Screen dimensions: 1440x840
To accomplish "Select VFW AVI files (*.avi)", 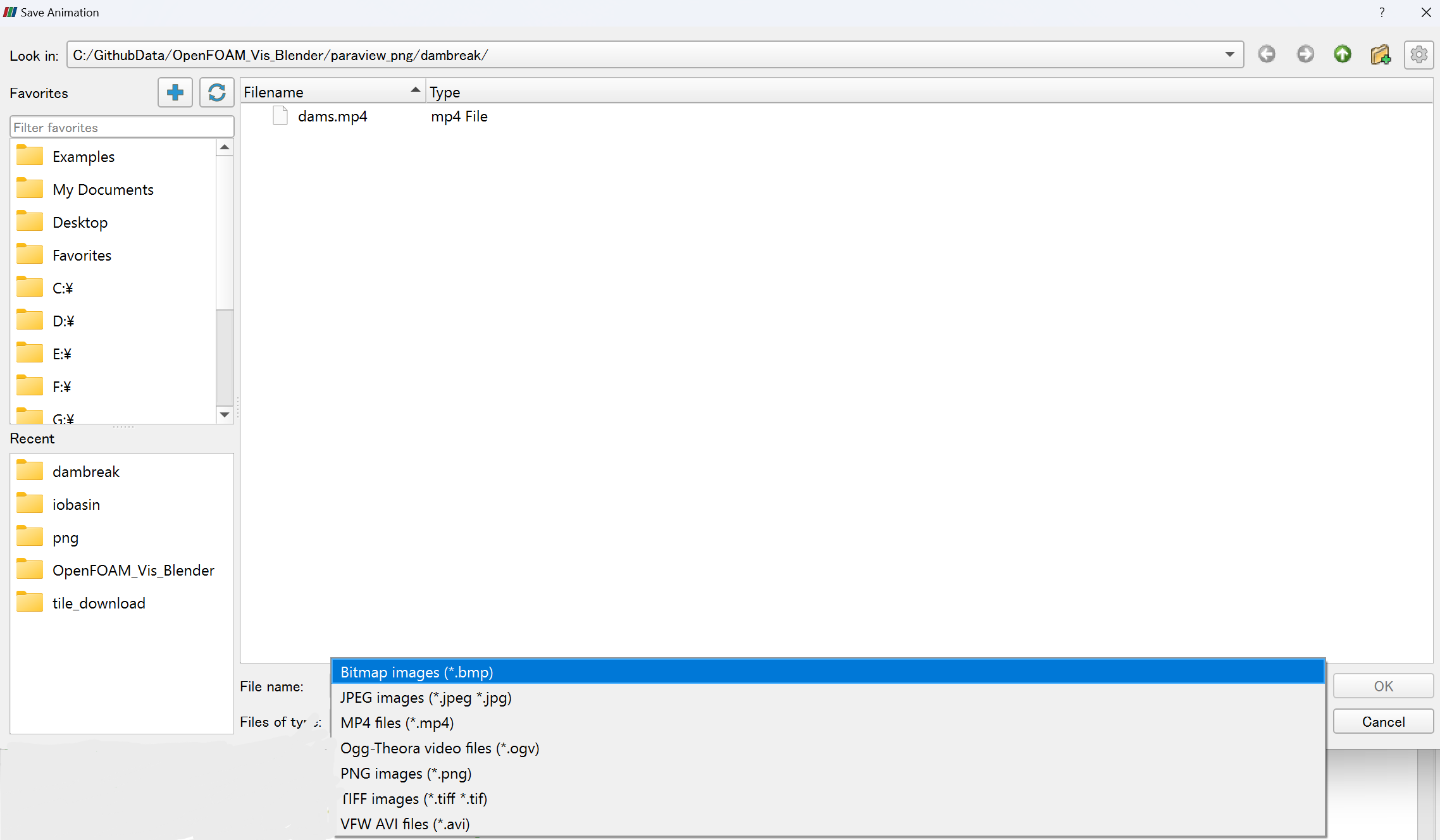I will coord(405,824).
